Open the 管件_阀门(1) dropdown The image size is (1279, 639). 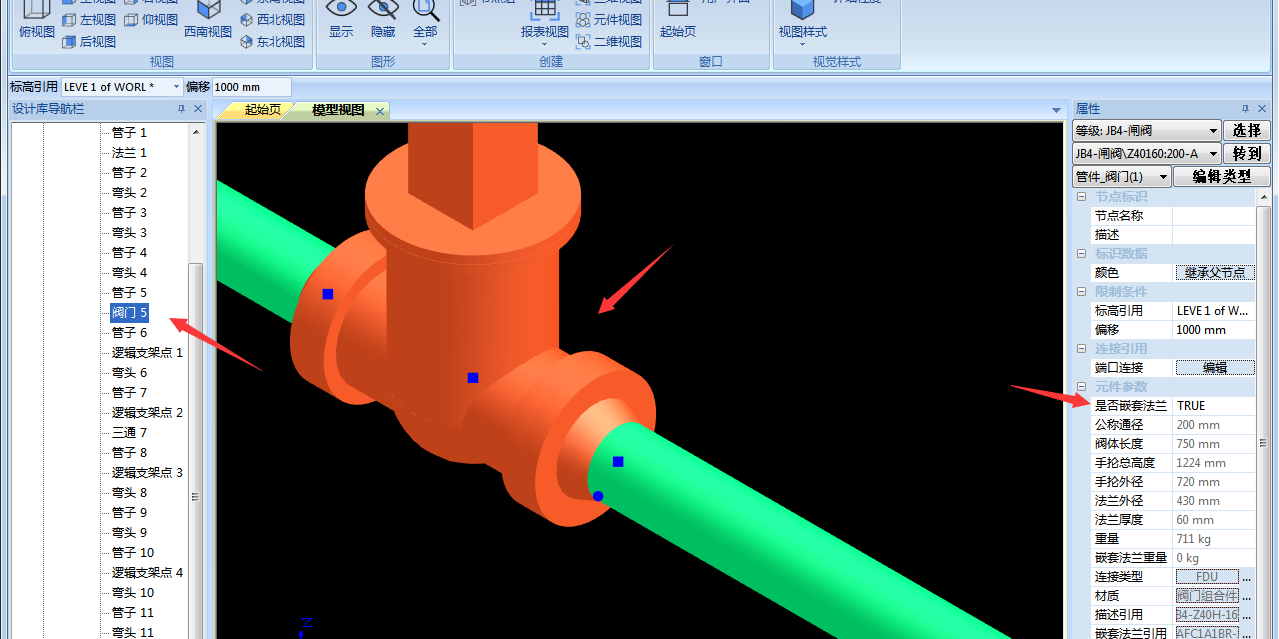[x=1163, y=177]
